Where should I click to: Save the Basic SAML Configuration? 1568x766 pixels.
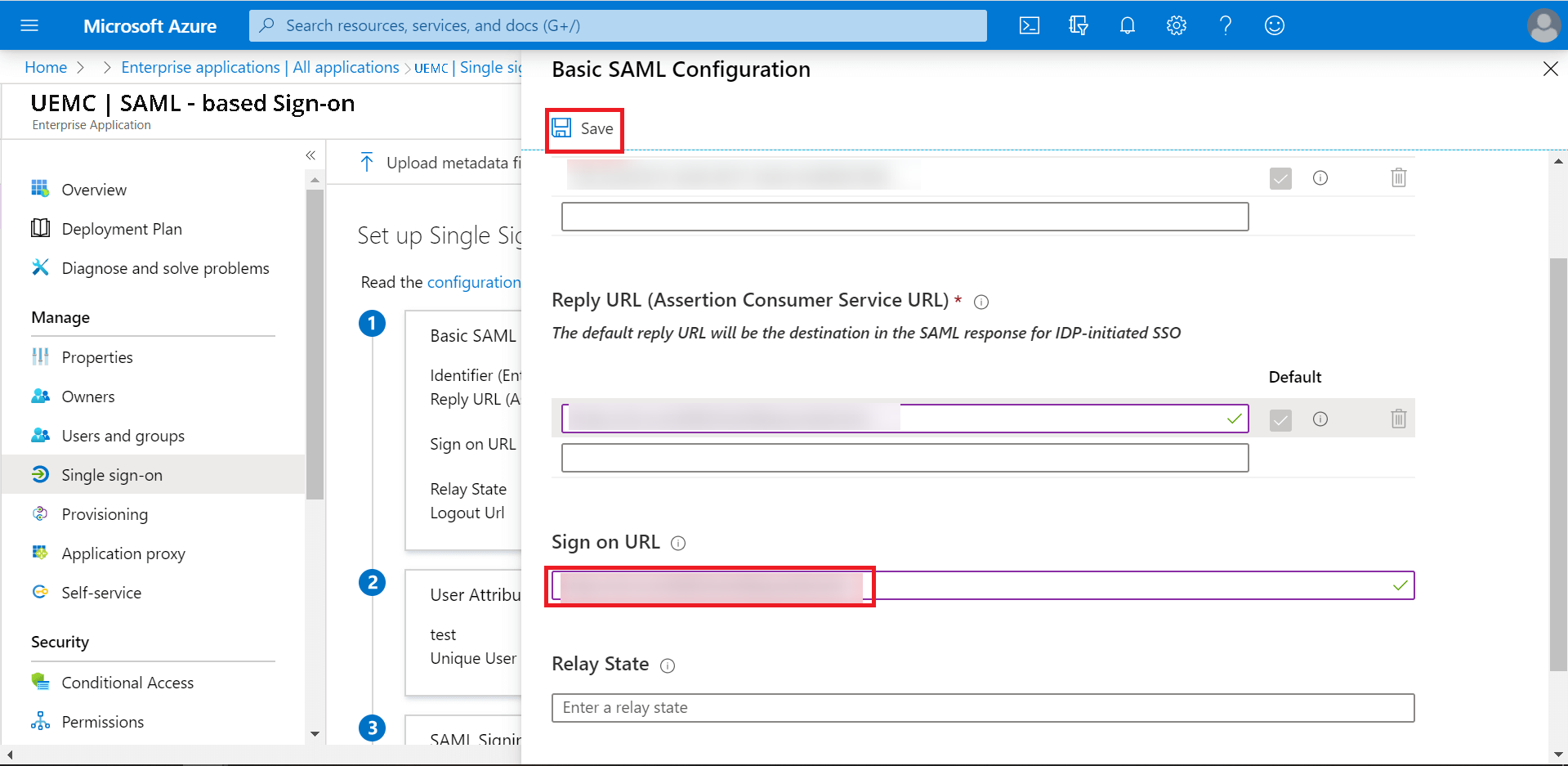[583, 128]
